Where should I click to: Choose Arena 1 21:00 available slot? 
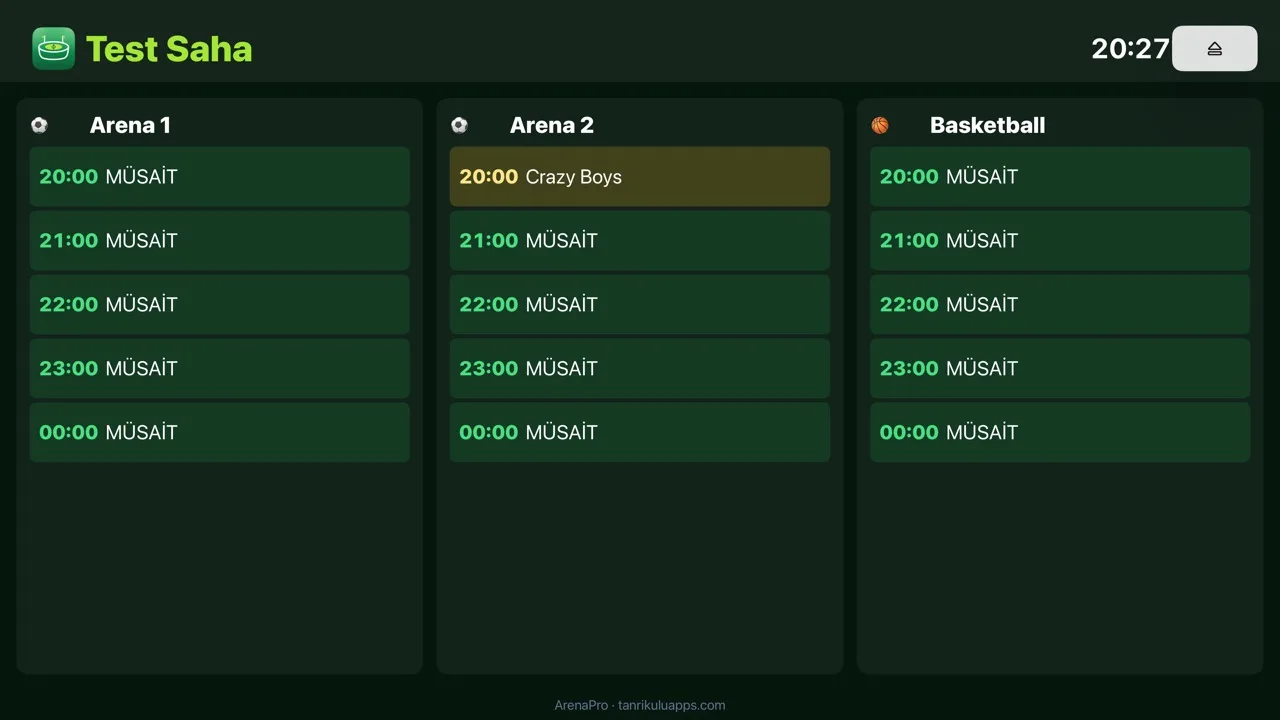220,241
